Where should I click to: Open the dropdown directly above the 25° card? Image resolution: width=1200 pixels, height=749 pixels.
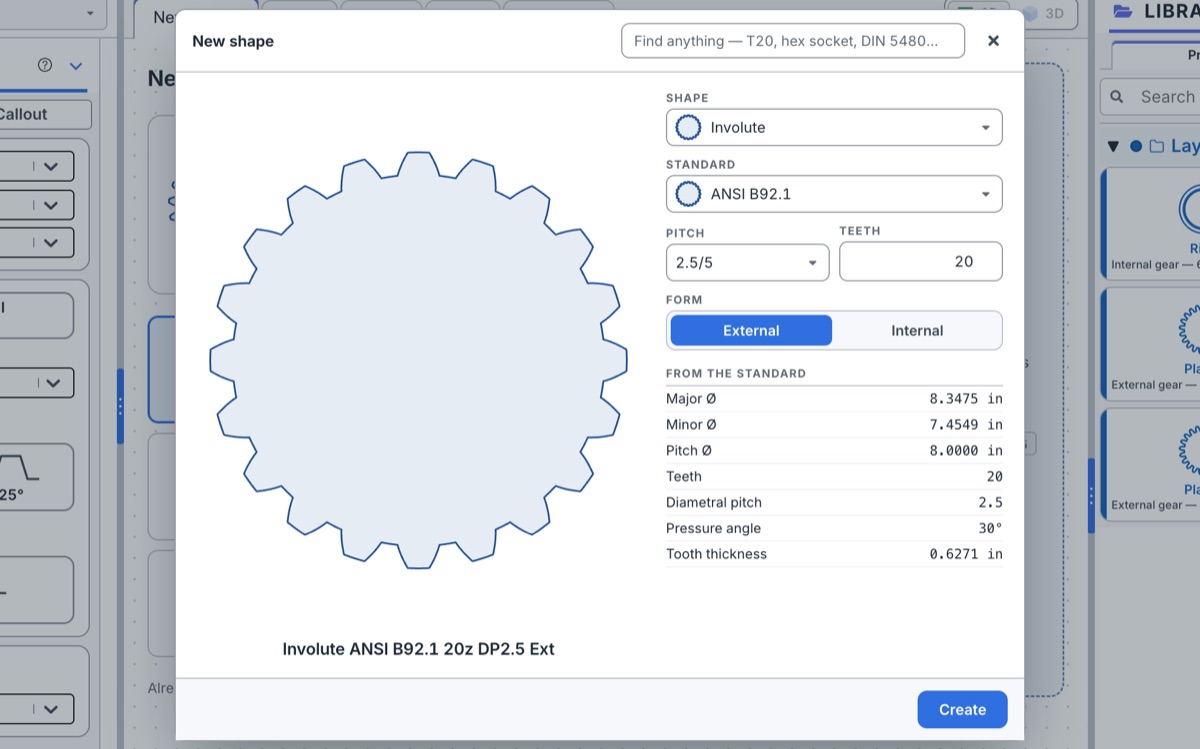tap(37, 382)
